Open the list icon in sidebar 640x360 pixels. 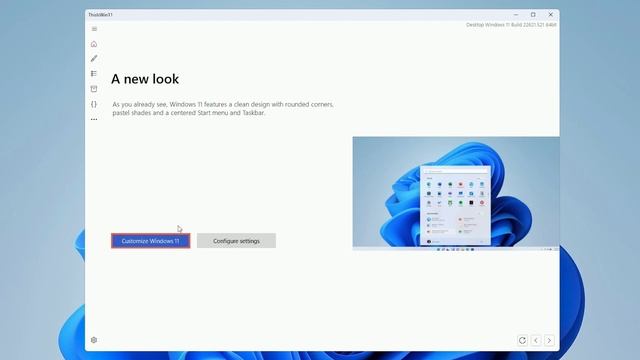(x=94, y=73)
